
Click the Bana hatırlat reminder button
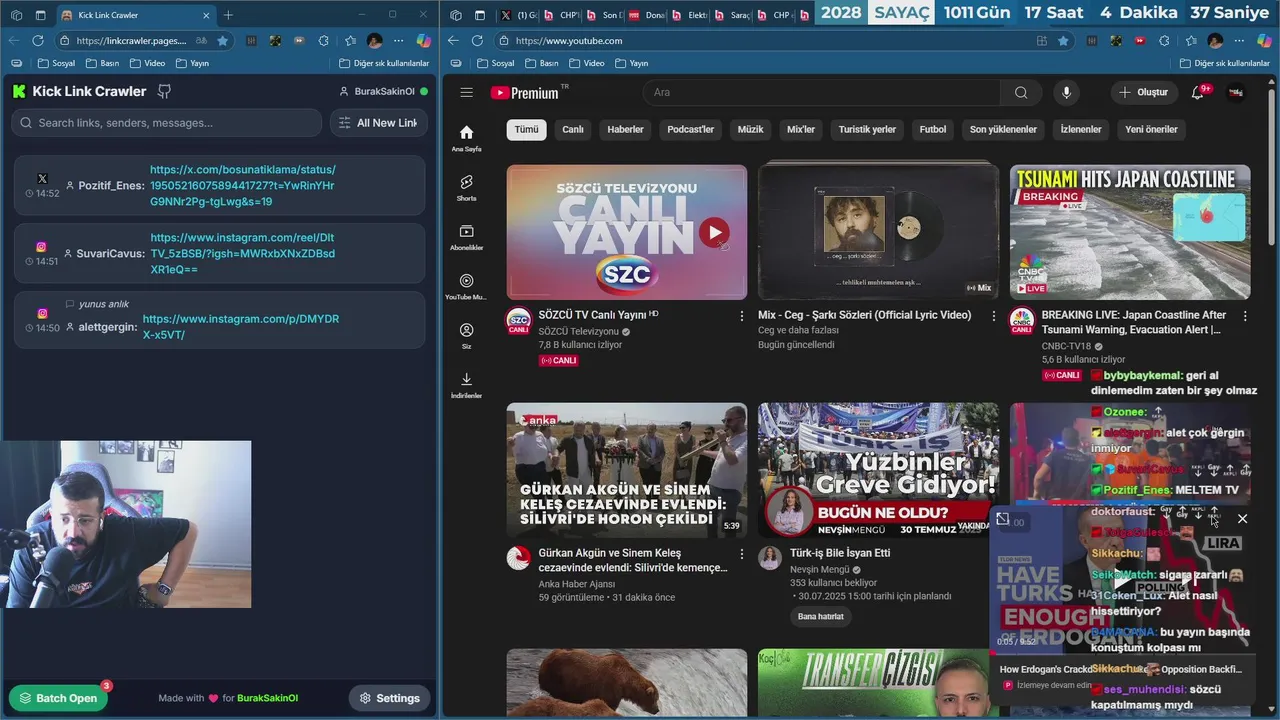tap(821, 616)
